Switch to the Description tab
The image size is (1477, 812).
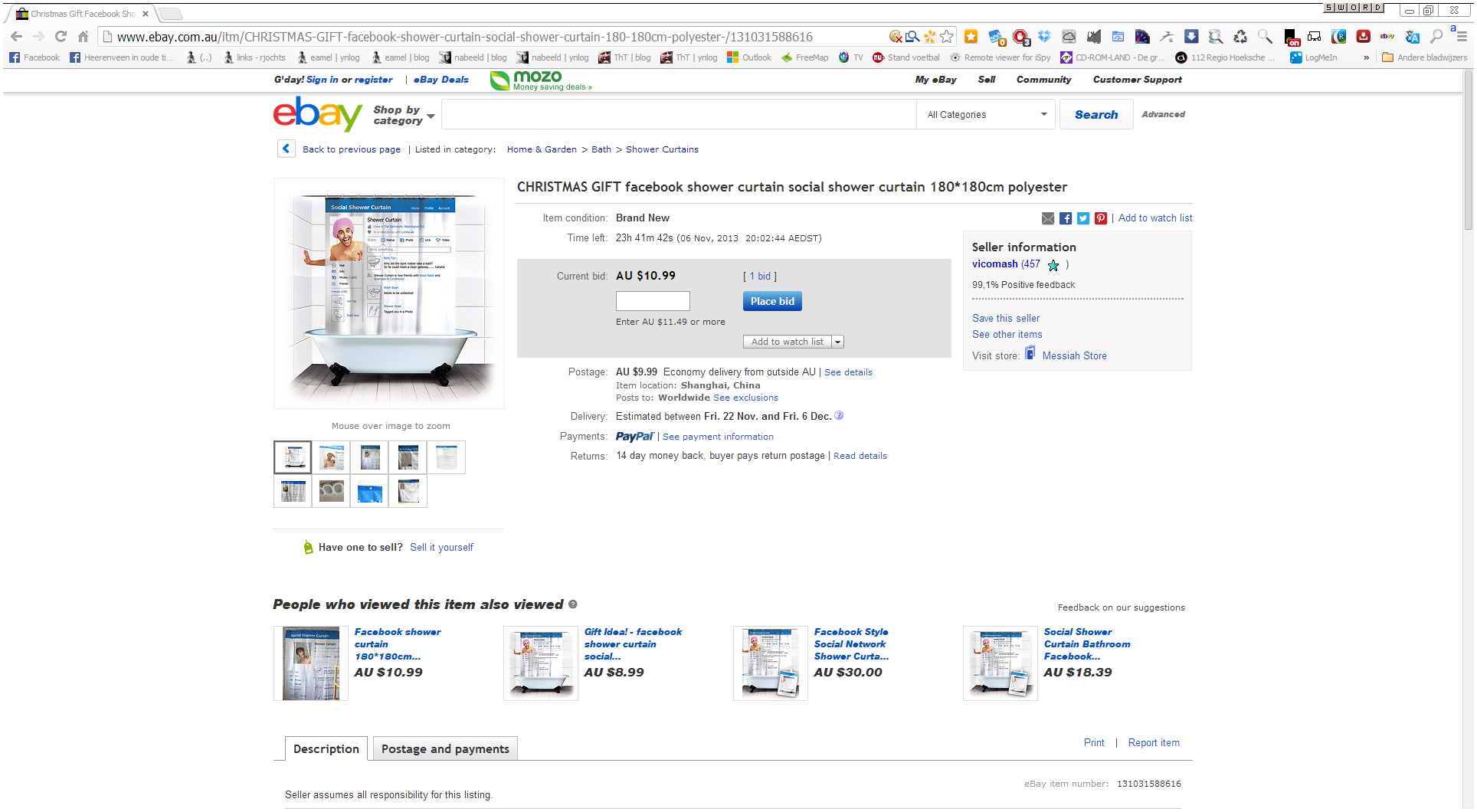coord(326,748)
